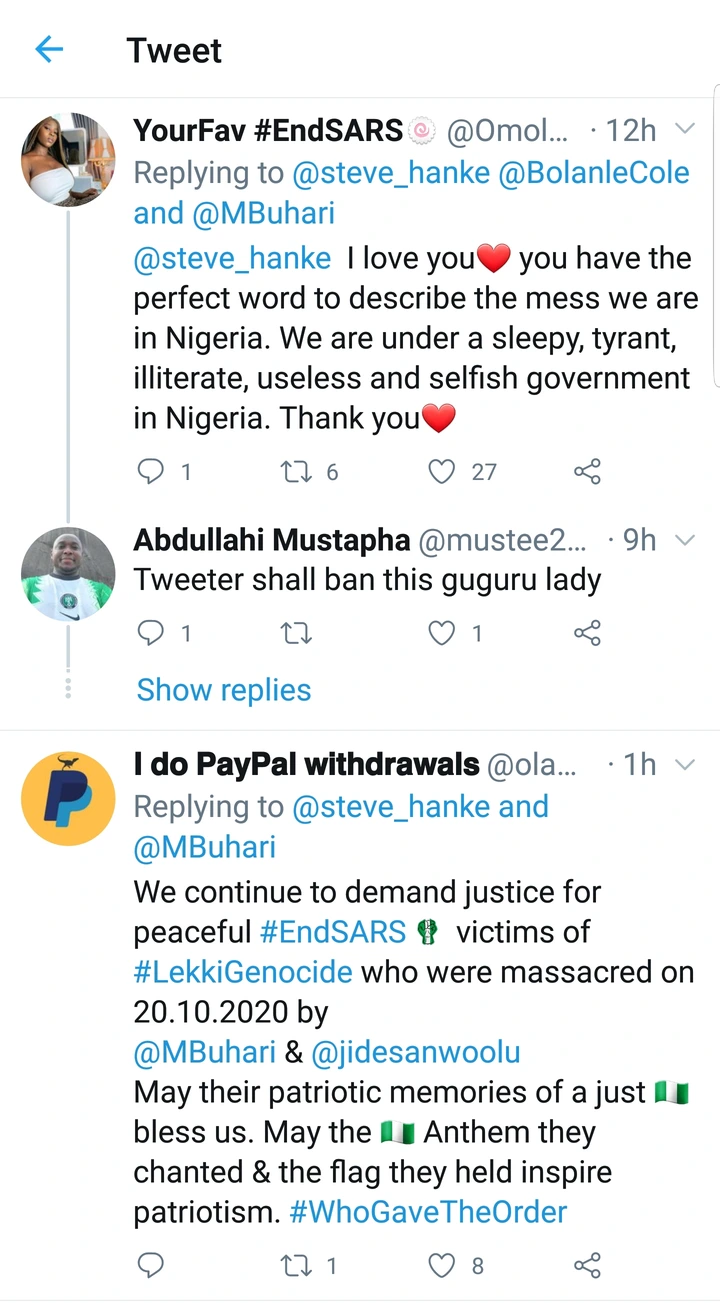Like the YourFav #EndSARS tweet
The width and height of the screenshot is (720, 1304).
441,471
